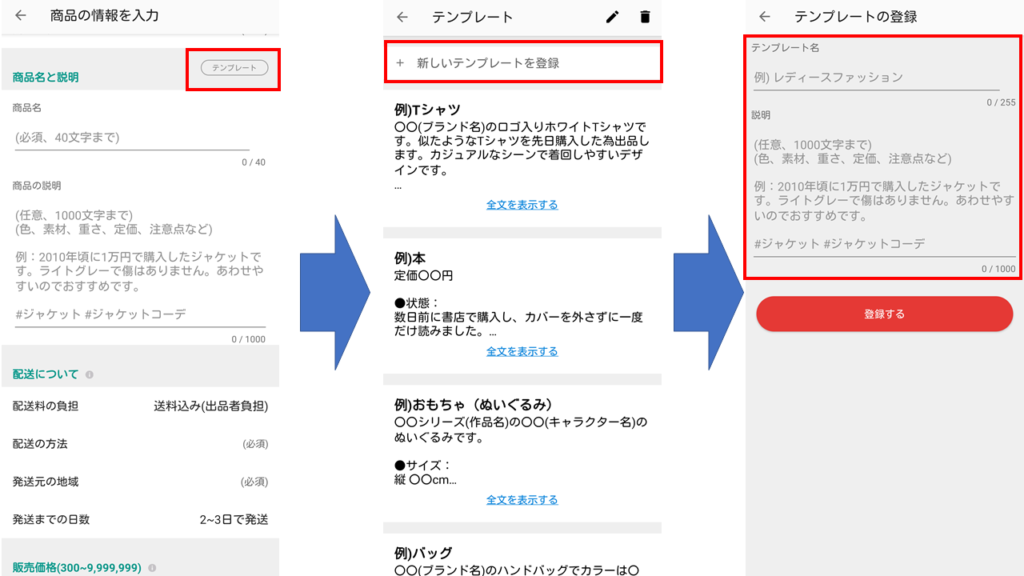Image resolution: width=1024 pixels, height=576 pixels.
Task: Click the 定価〇〇円 line in 例)本
Action: click(x=423, y=276)
